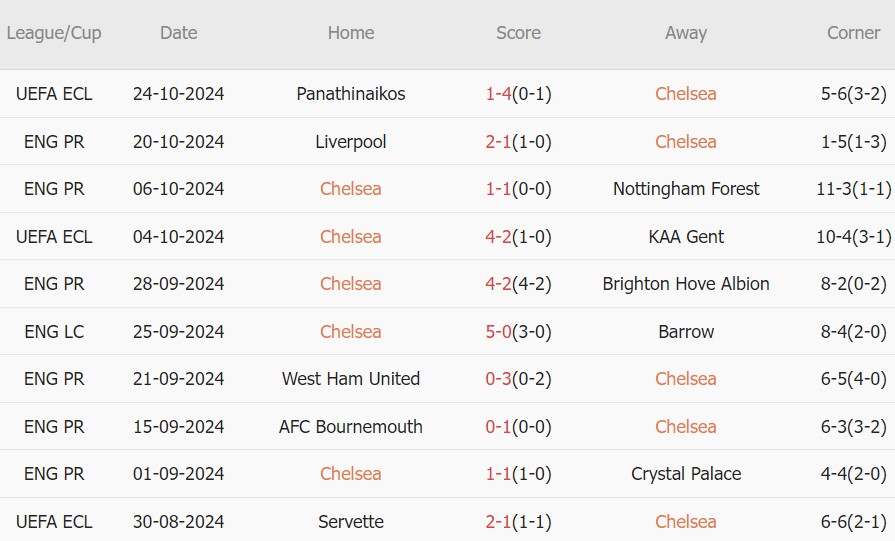The image size is (895, 541).
Task: Click the Barrow team link
Action: coord(686,332)
